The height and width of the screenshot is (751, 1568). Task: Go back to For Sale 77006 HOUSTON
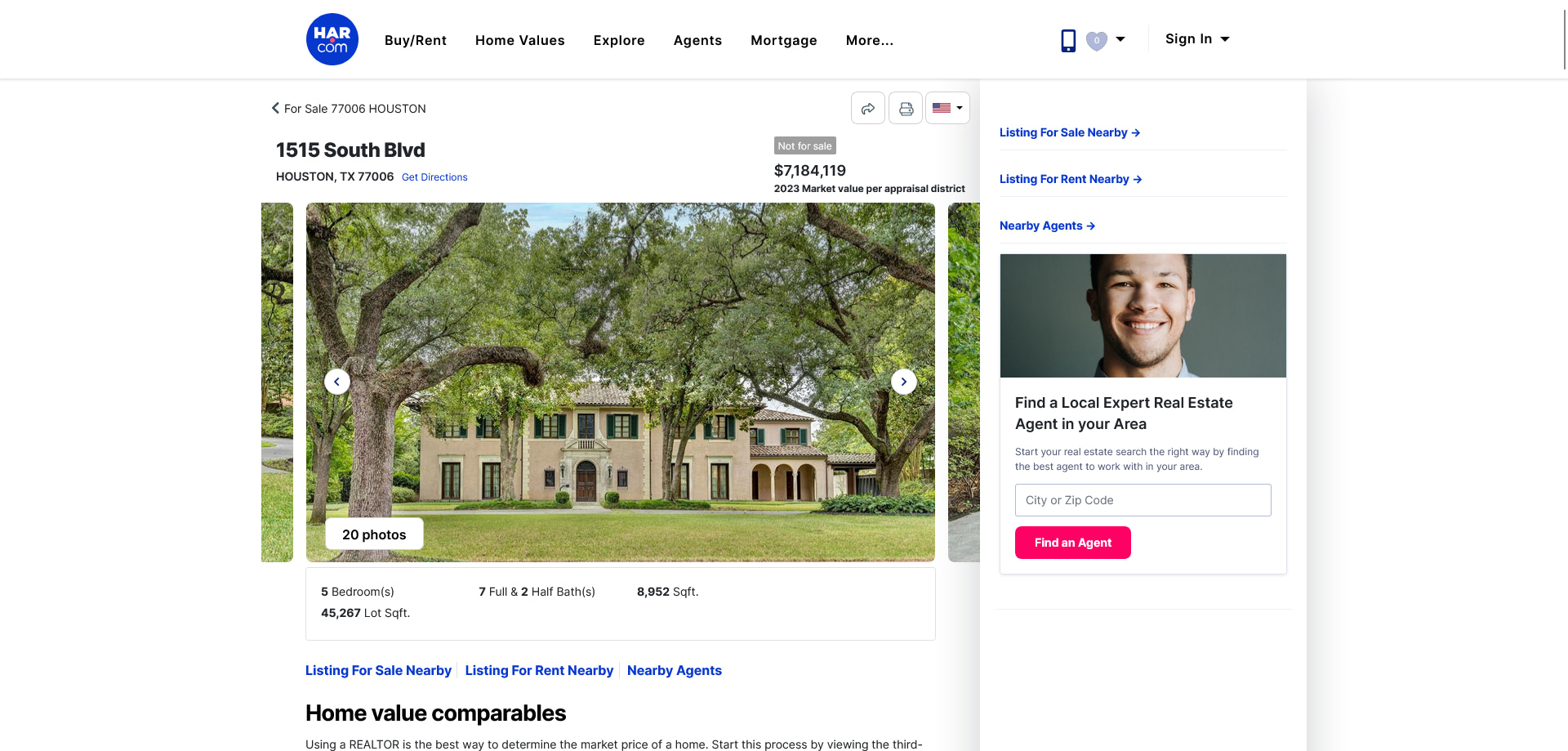point(349,109)
